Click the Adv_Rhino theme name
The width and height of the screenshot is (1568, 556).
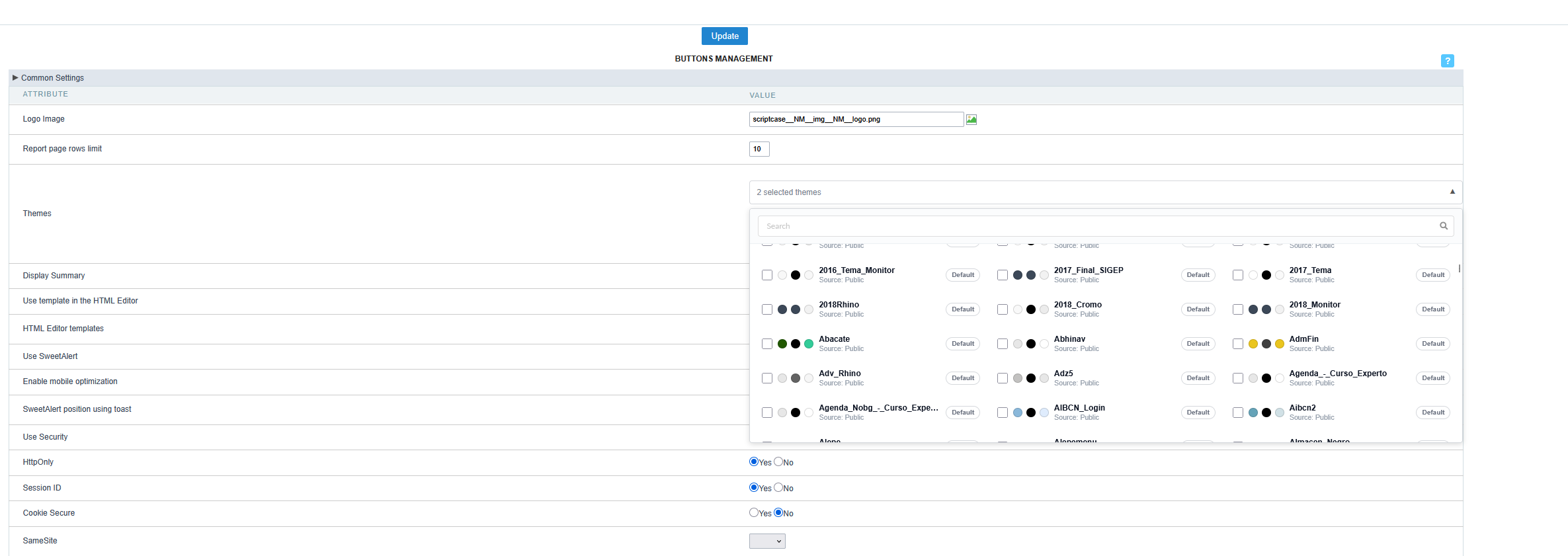[840, 374]
